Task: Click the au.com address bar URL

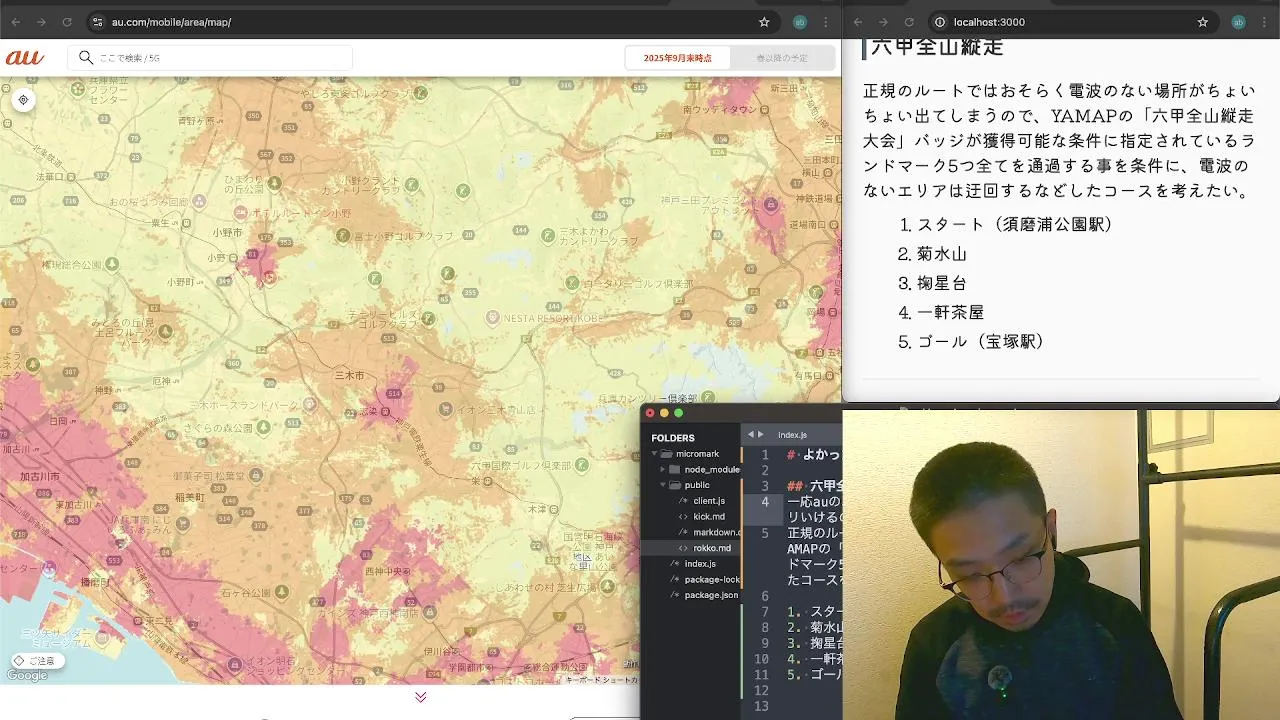Action: click(171, 22)
